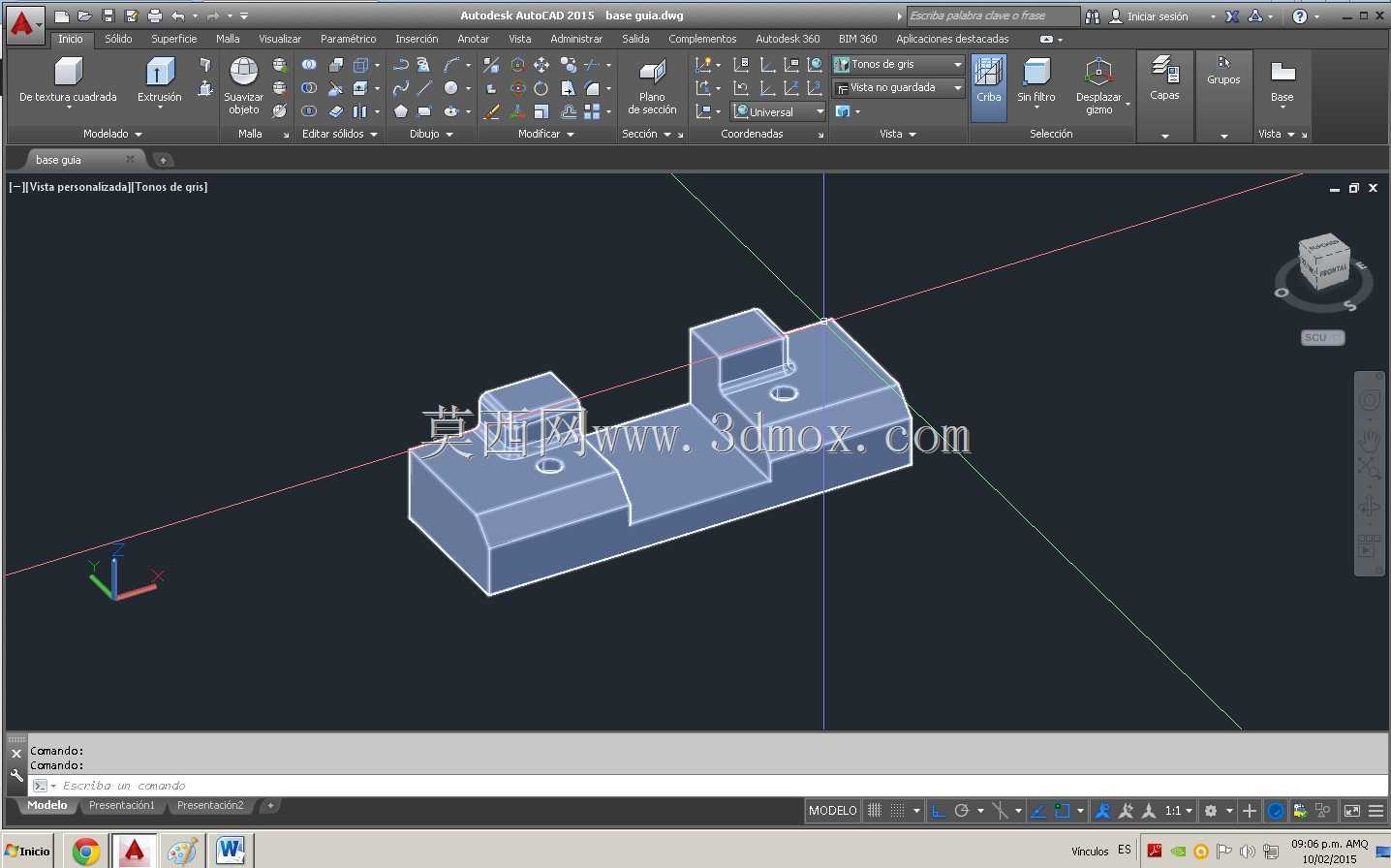1391x868 pixels.
Task: Click the clean screen icon in status bar
Action: (1352, 811)
